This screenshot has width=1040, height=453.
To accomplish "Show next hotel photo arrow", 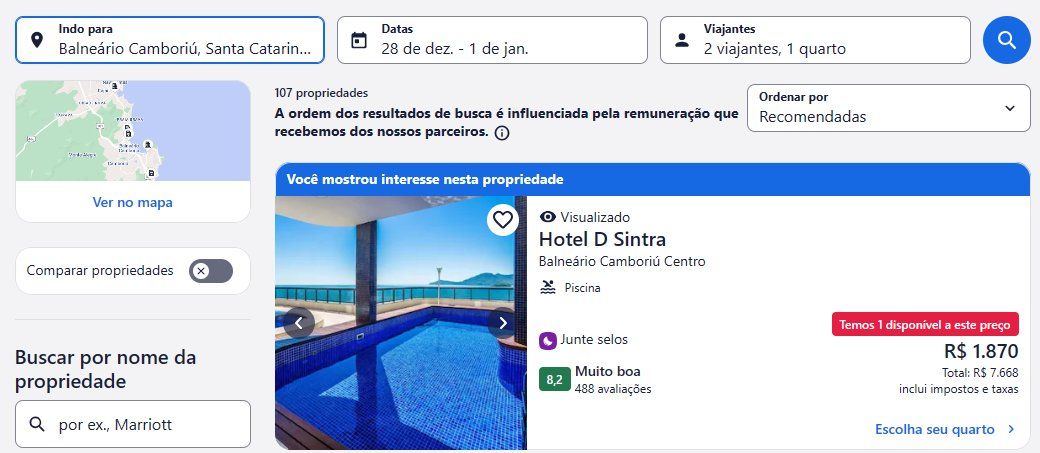I will [503, 323].
